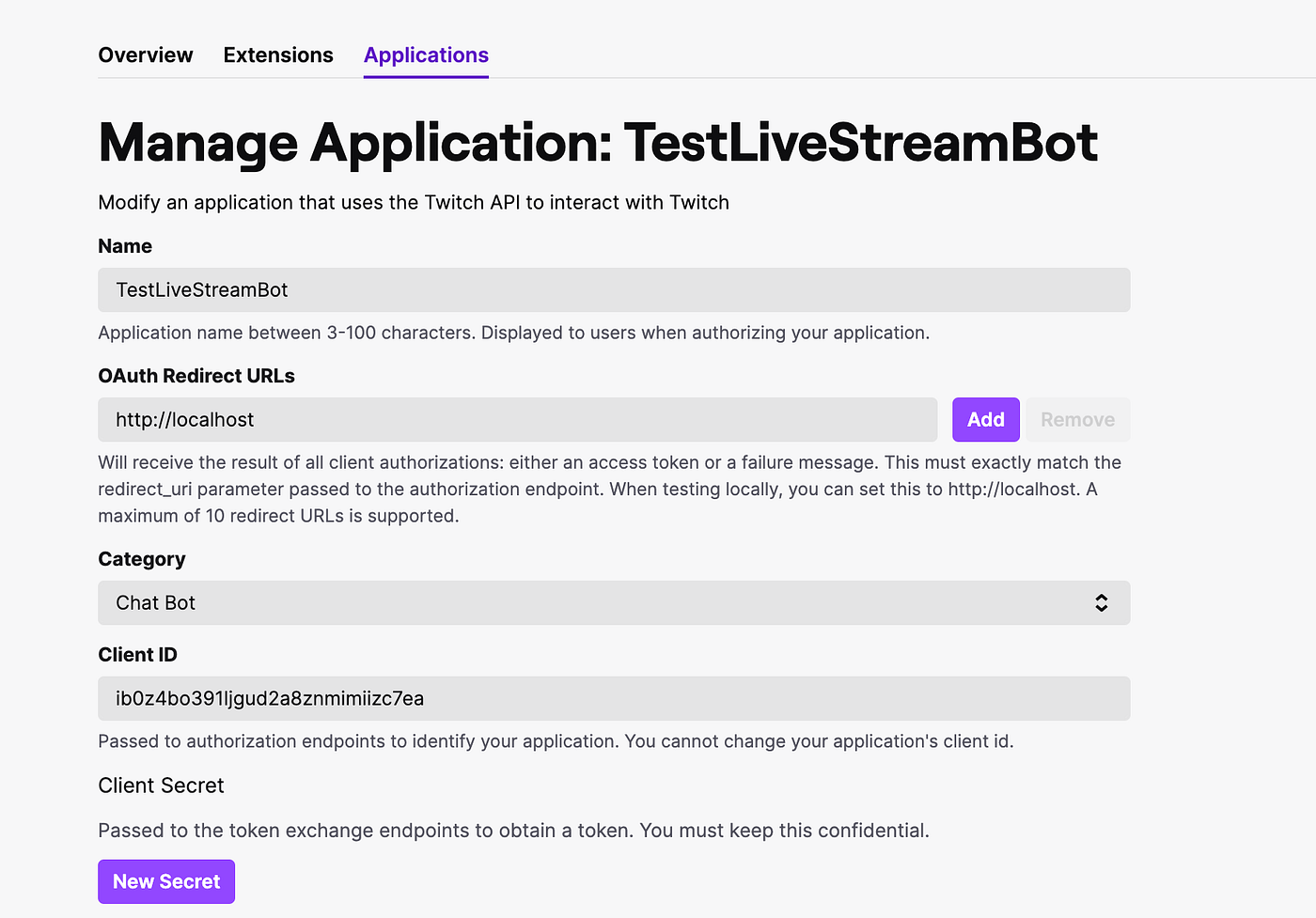Open the Chat Bot category dropdown
1316x918 pixels.
coord(613,603)
